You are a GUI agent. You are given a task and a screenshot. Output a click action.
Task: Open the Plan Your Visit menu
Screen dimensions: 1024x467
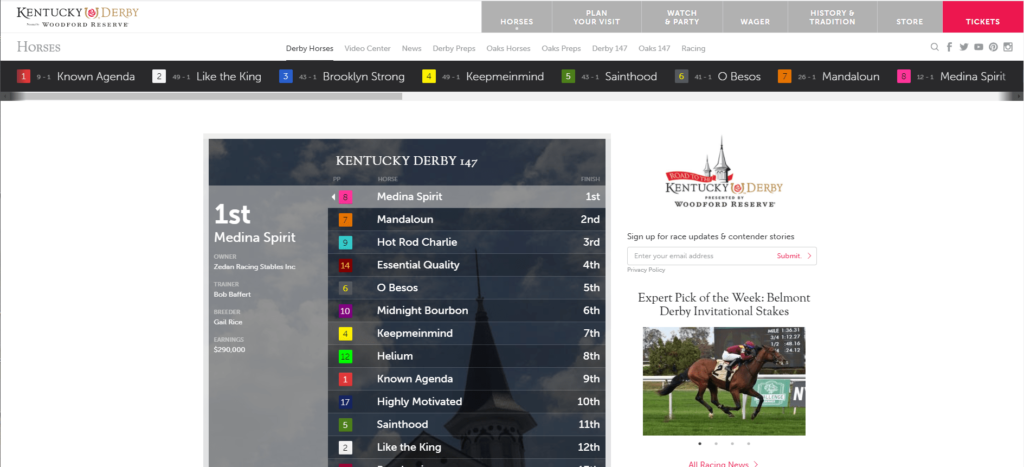[x=596, y=17]
